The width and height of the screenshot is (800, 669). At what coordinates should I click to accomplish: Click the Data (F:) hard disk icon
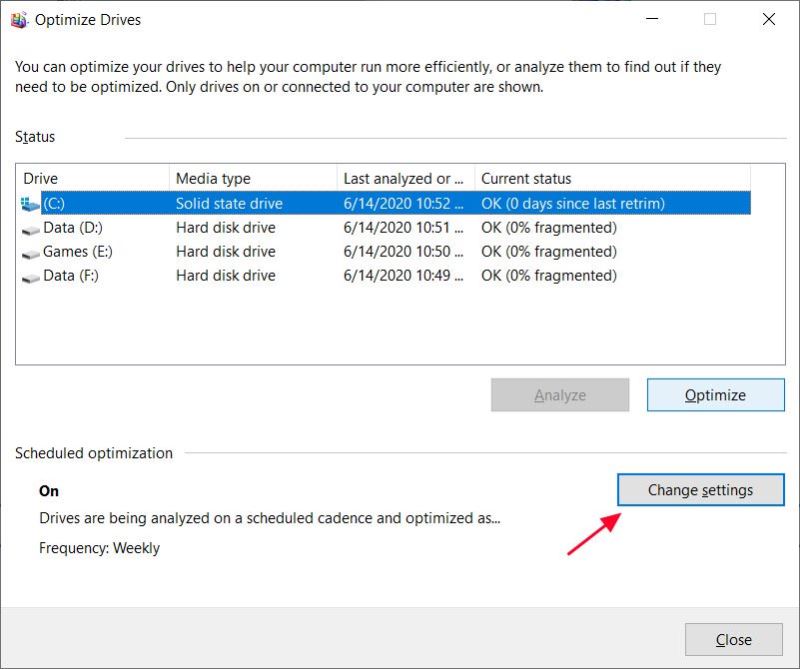[x=30, y=275]
